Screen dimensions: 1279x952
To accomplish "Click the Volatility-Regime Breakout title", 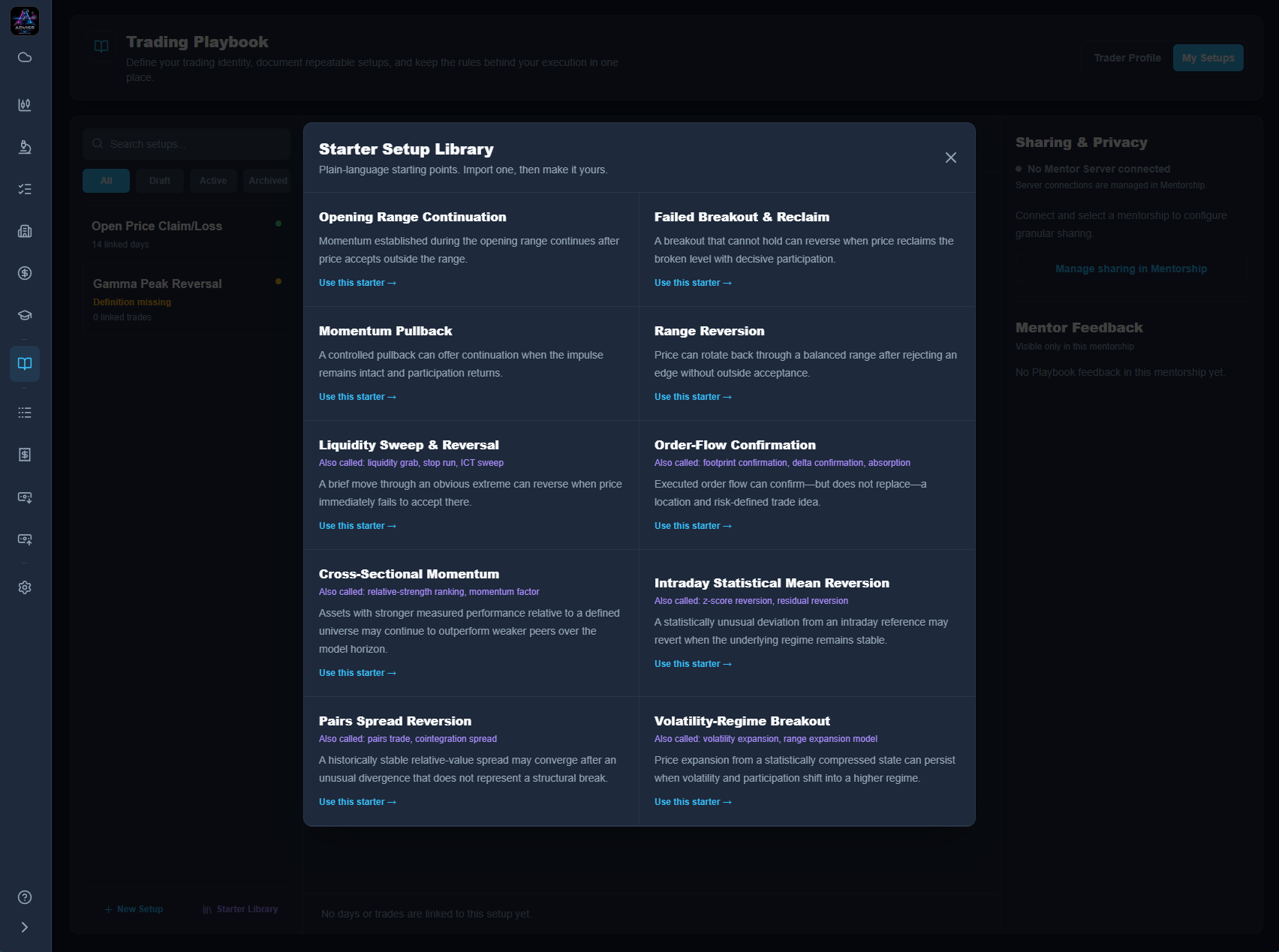I will 742,721.
